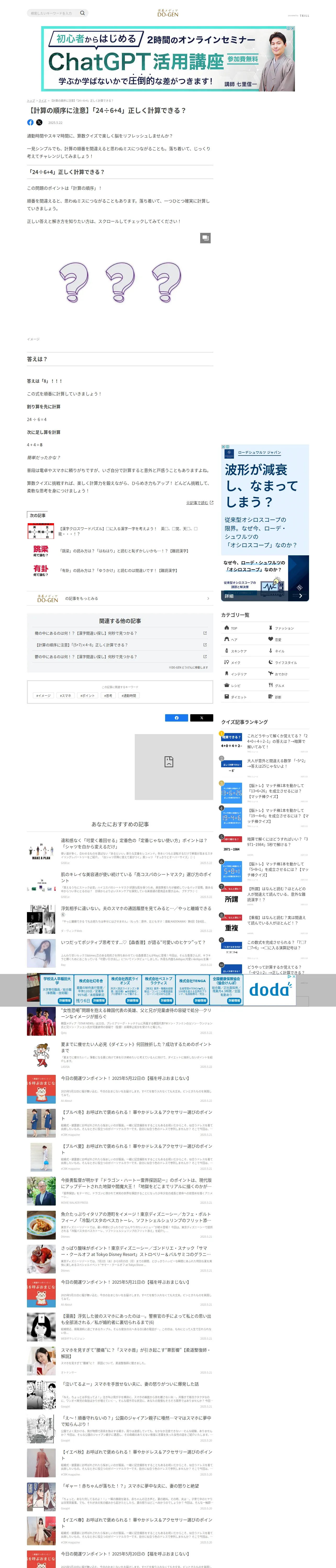The image size is (336, 1568).
Task: Click the search magnifier icon in header
Action: point(82,13)
